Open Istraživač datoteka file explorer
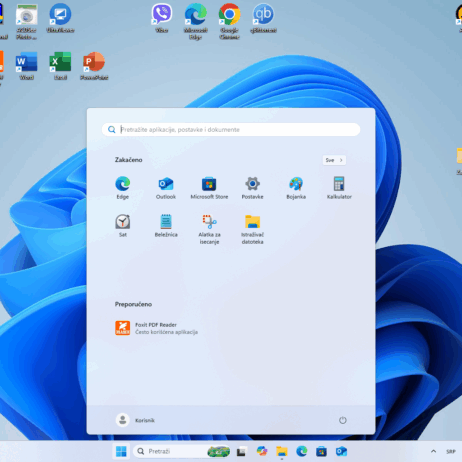The height and width of the screenshot is (462, 462). click(x=252, y=229)
